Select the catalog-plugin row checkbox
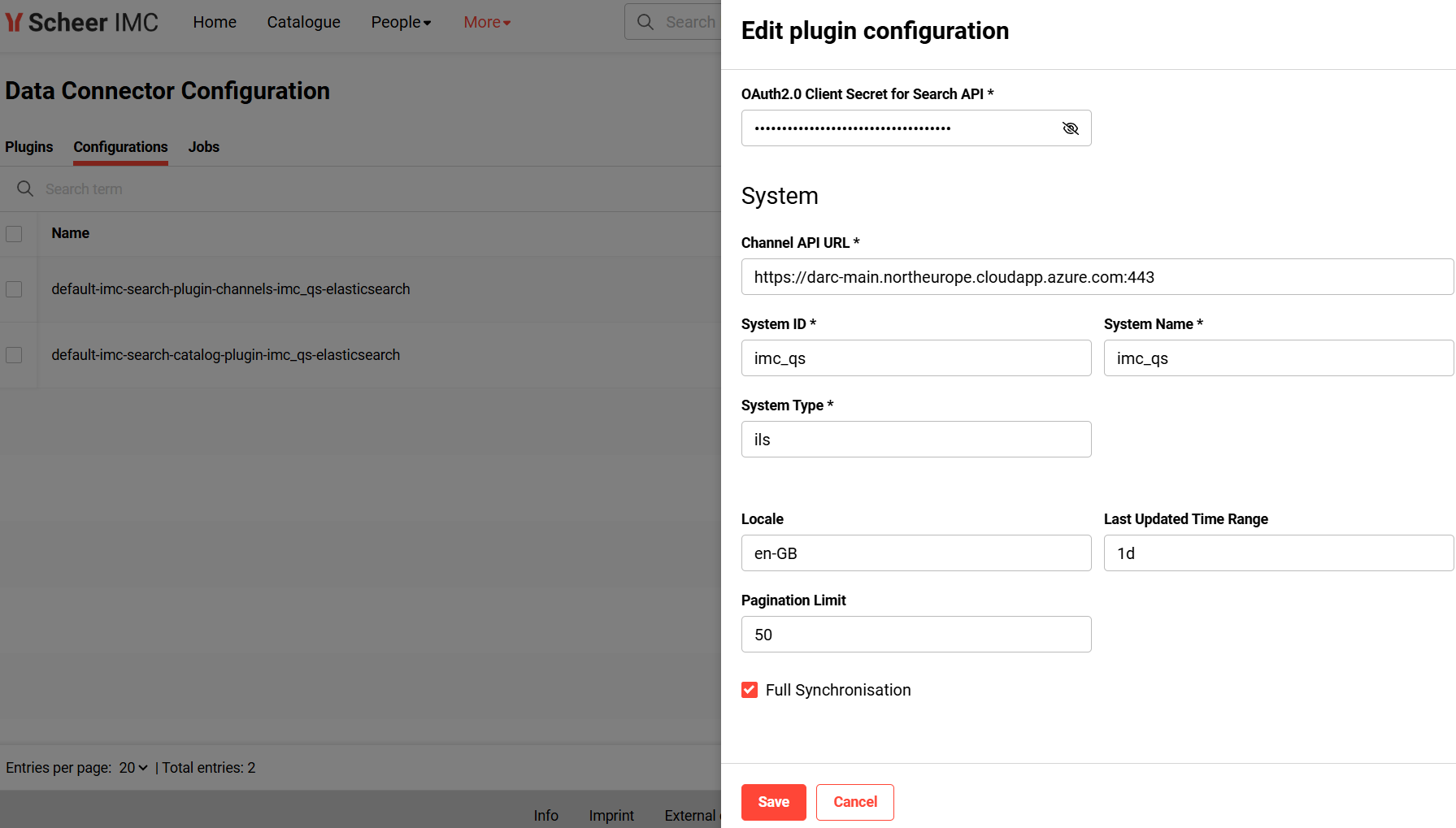 [14, 355]
